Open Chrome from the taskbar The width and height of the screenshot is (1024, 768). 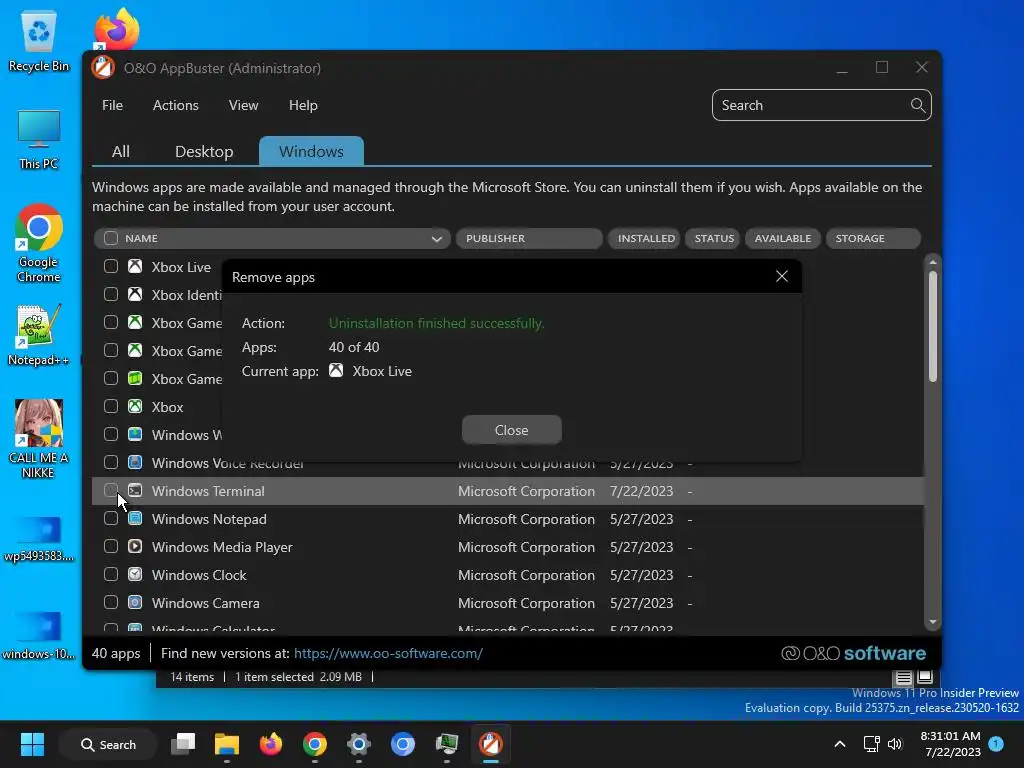(315, 744)
